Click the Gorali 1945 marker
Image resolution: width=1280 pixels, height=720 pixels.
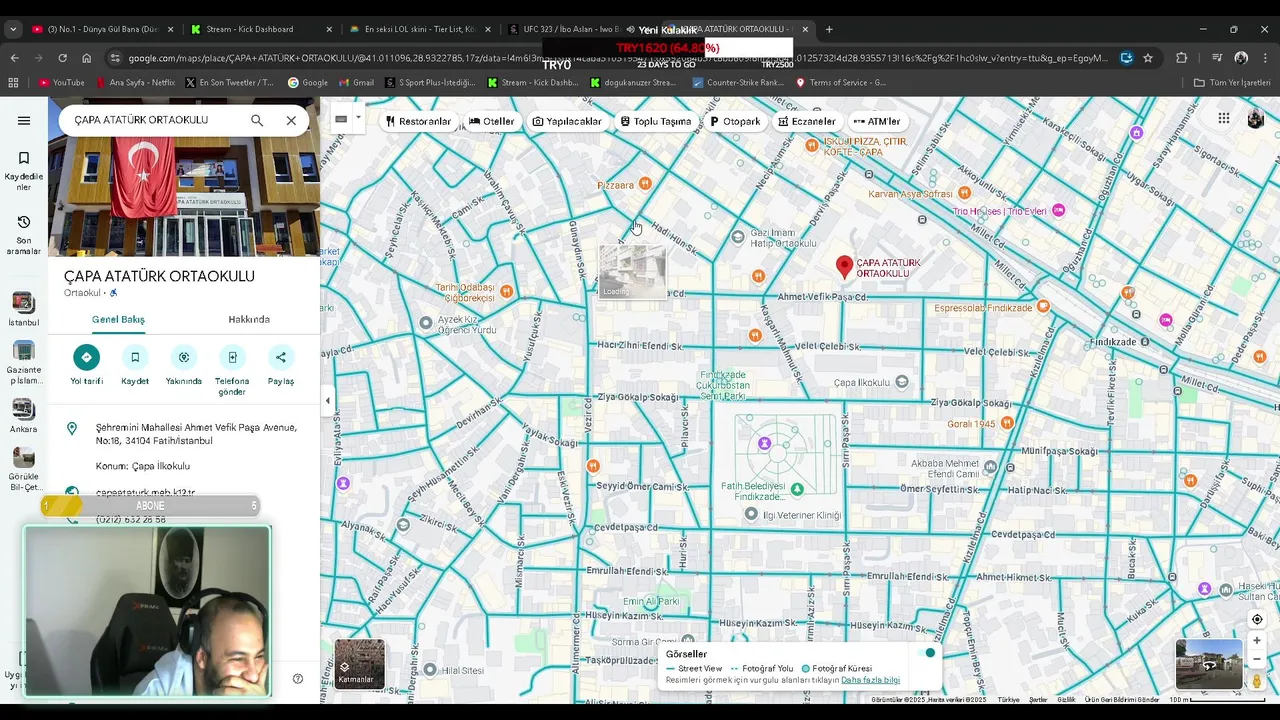pyautogui.click(x=1007, y=424)
